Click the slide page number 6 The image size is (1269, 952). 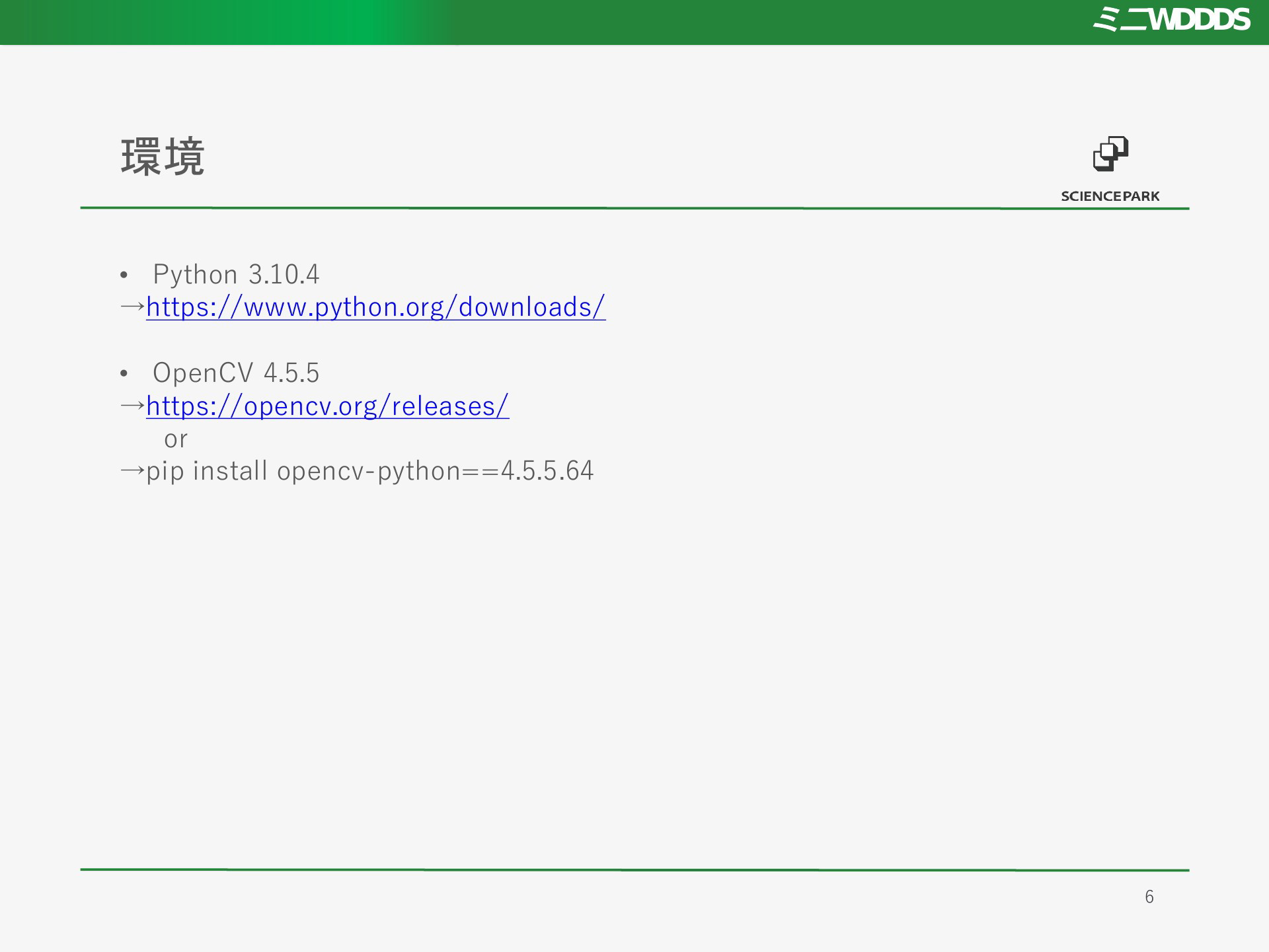pyautogui.click(x=1149, y=897)
